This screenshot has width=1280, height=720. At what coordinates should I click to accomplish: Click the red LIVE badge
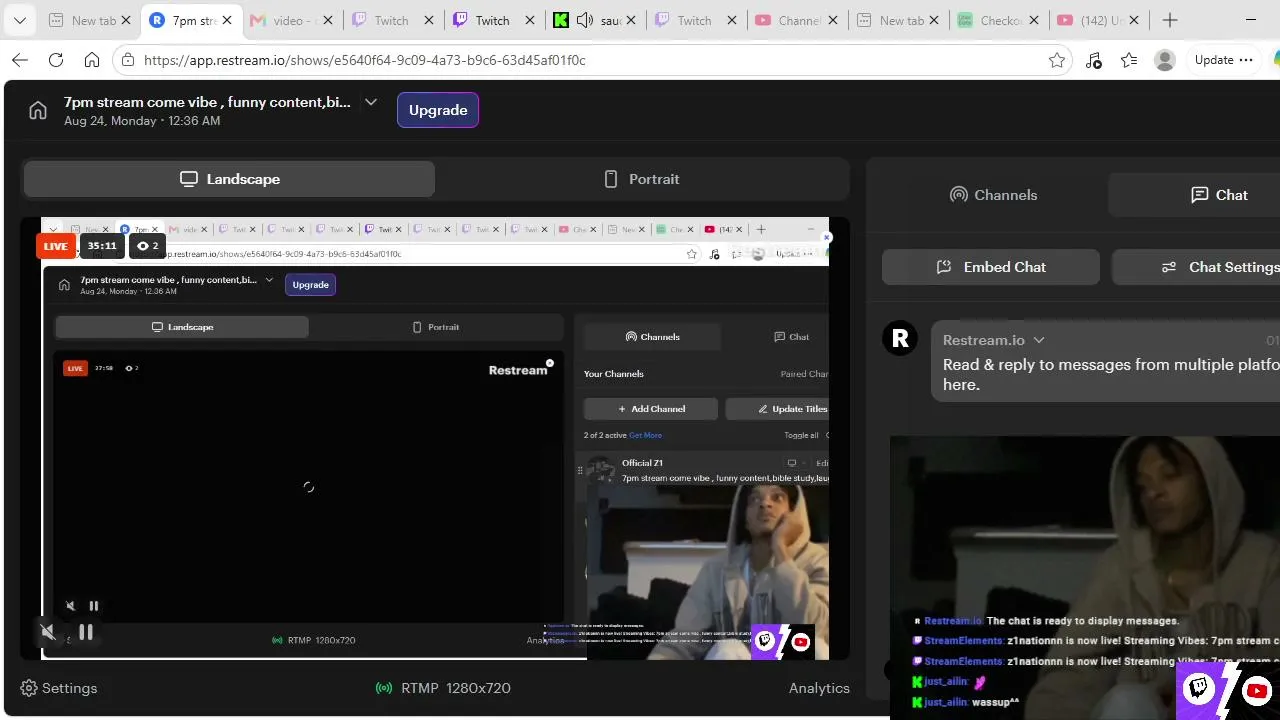coord(56,246)
